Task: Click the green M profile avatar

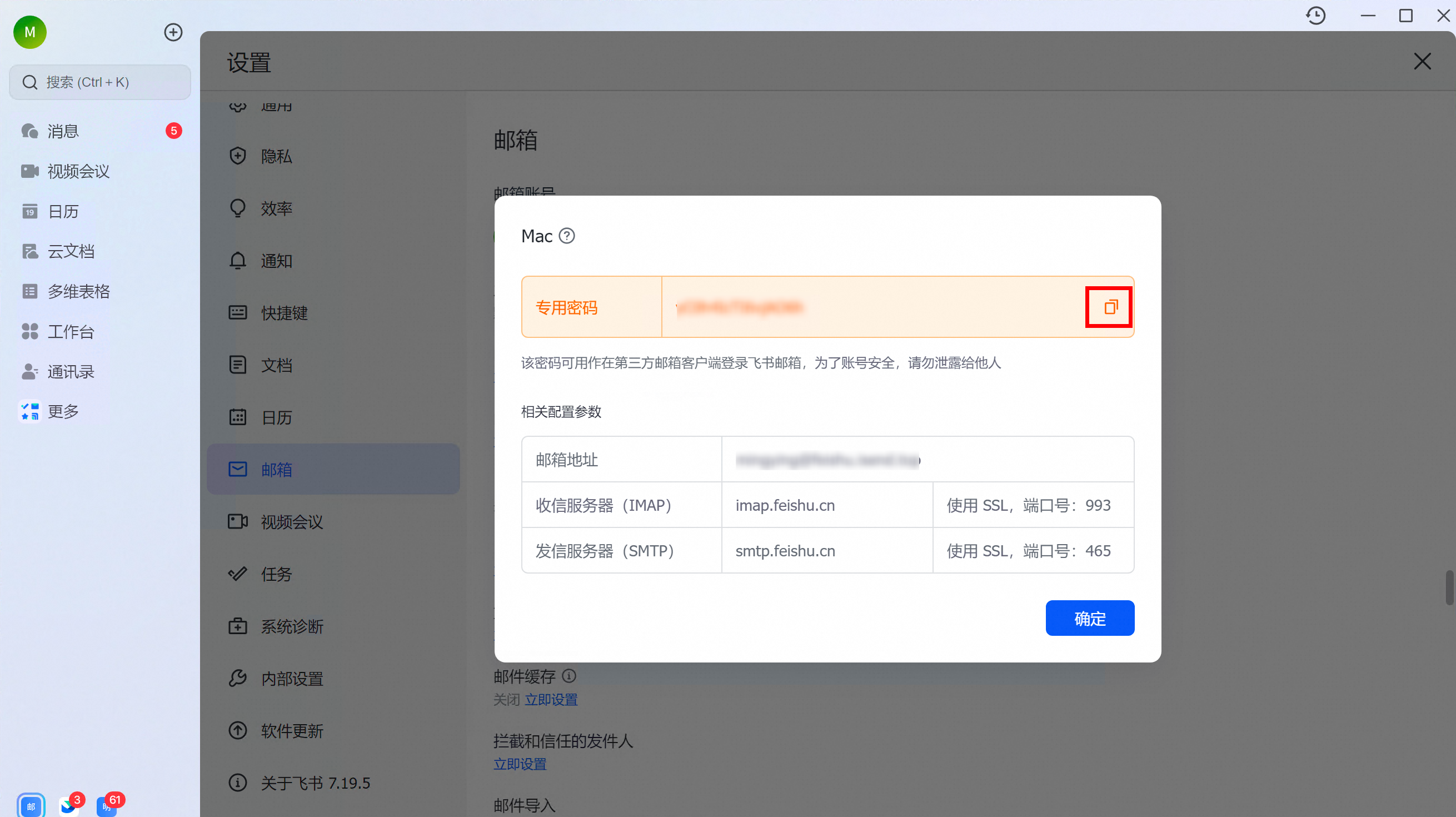Action: (30, 32)
